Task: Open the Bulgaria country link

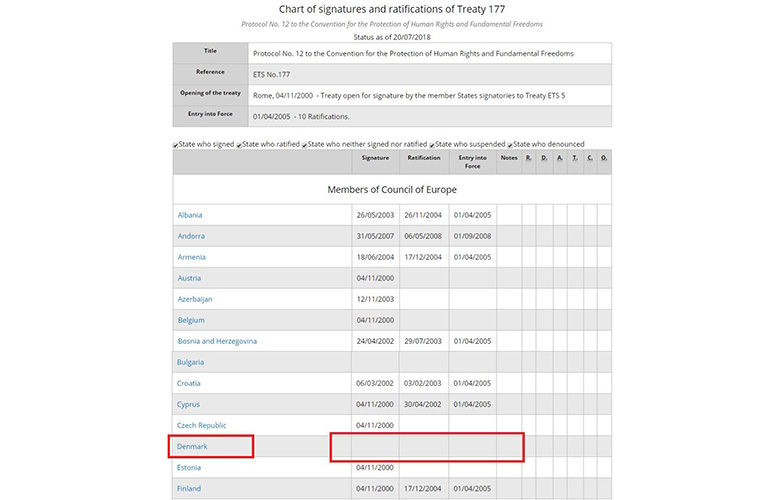Action: (x=191, y=362)
